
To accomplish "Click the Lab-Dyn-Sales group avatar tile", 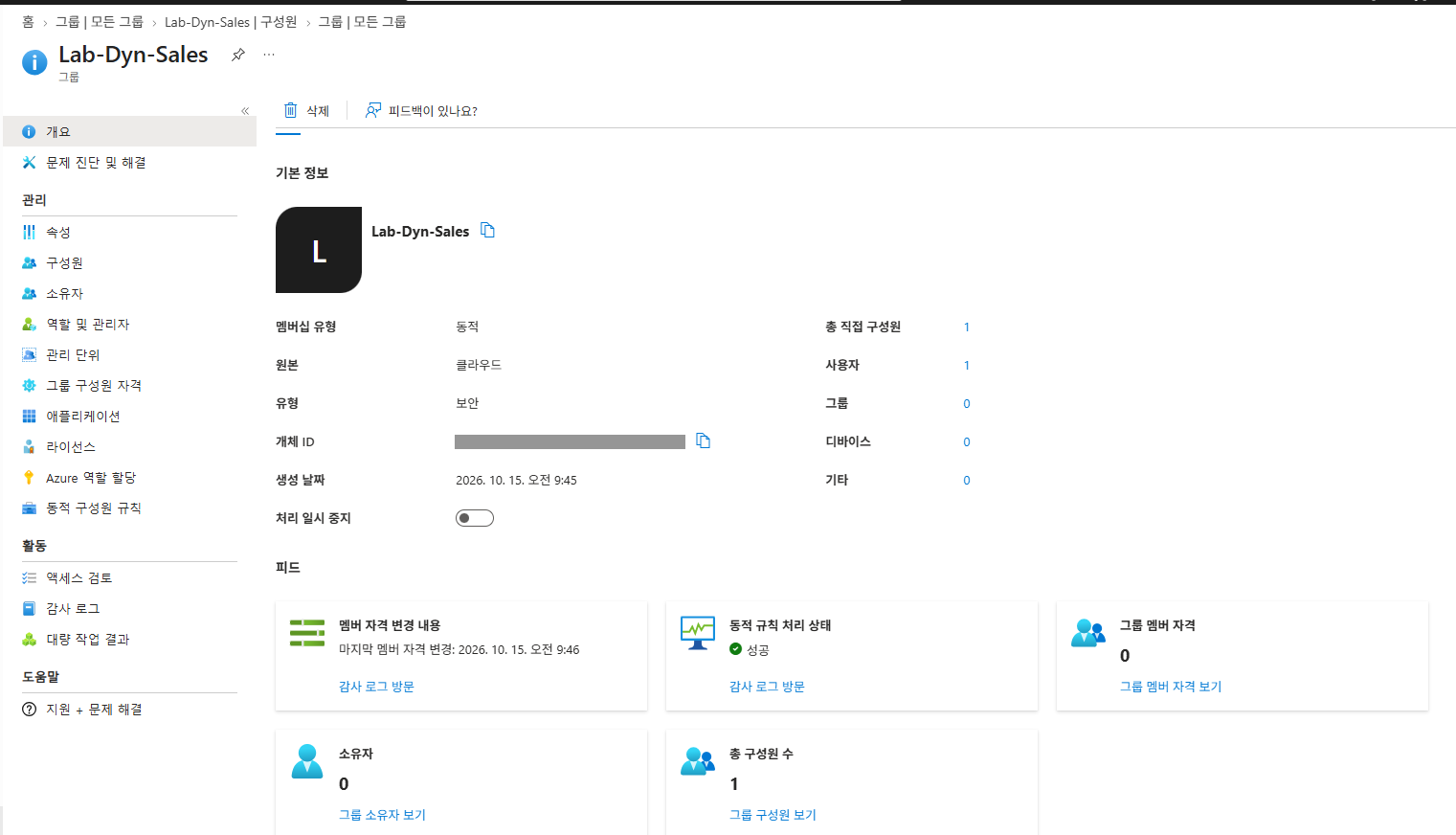I will (x=319, y=250).
